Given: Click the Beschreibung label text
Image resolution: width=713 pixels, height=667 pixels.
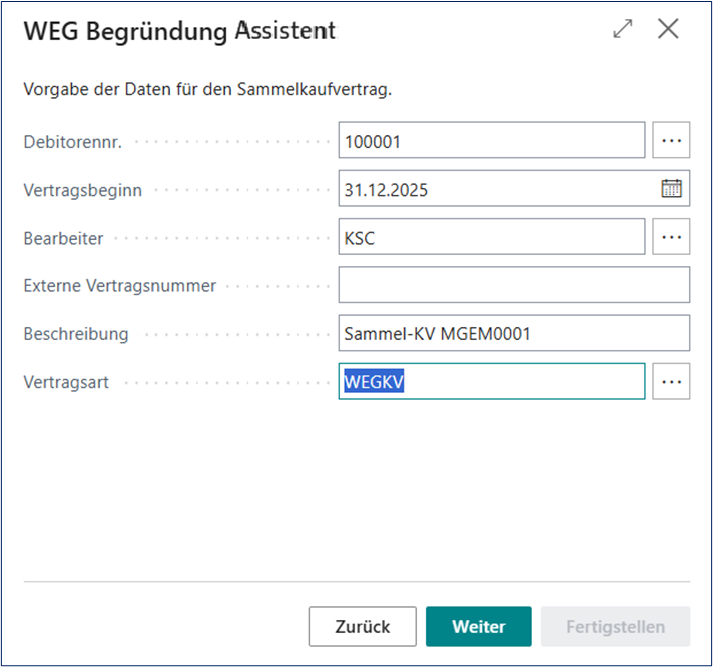Looking at the screenshot, I should [x=76, y=334].
